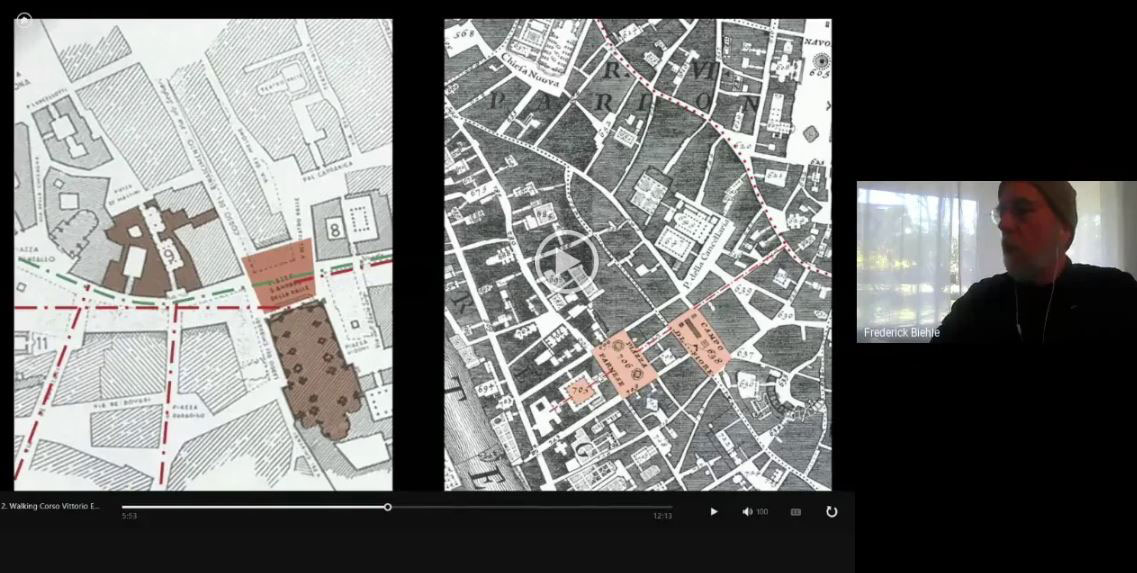Click the number 8 block on the left map
1137x573 pixels.
pos(334,226)
